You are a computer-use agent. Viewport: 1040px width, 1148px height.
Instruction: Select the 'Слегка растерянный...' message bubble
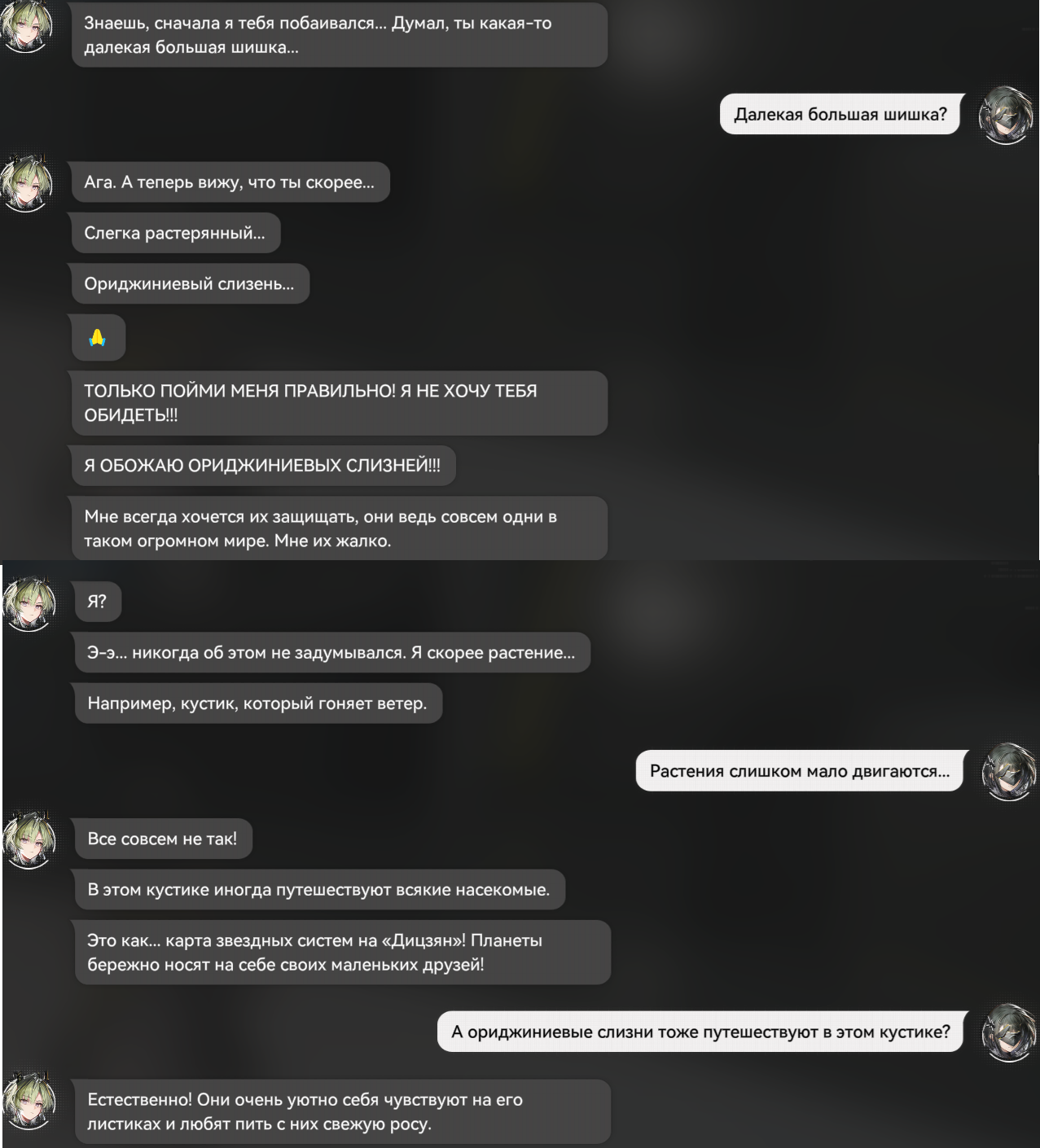175,233
